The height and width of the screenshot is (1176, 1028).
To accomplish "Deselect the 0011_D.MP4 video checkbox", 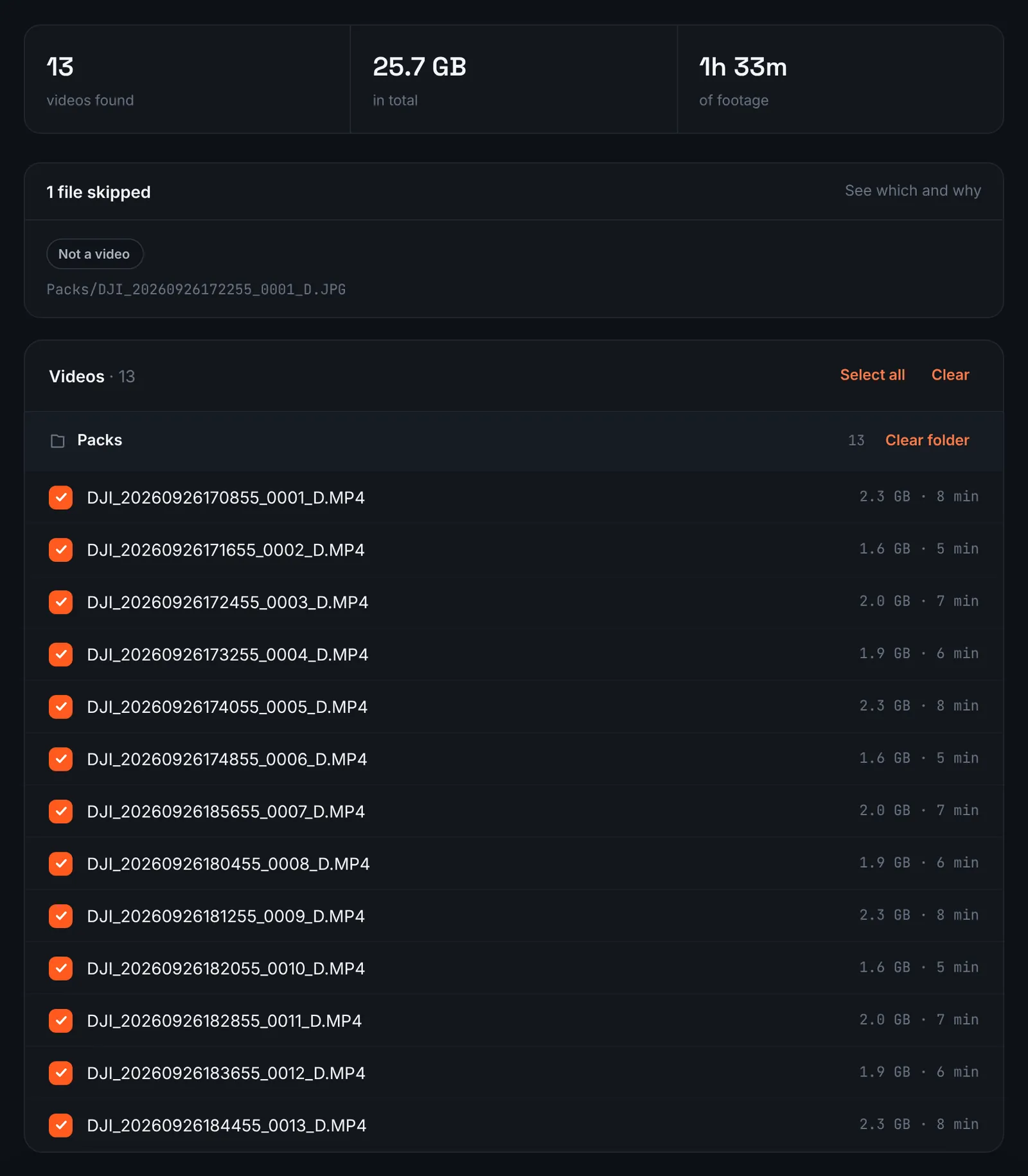I will click(x=60, y=1021).
